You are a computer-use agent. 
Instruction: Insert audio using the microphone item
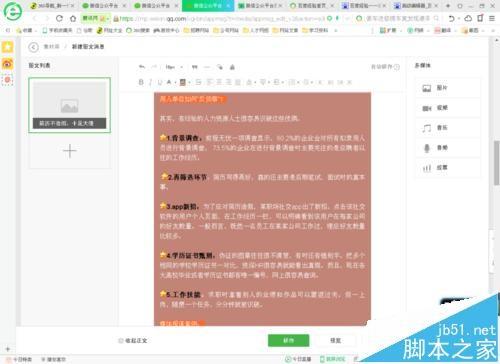click(x=447, y=148)
